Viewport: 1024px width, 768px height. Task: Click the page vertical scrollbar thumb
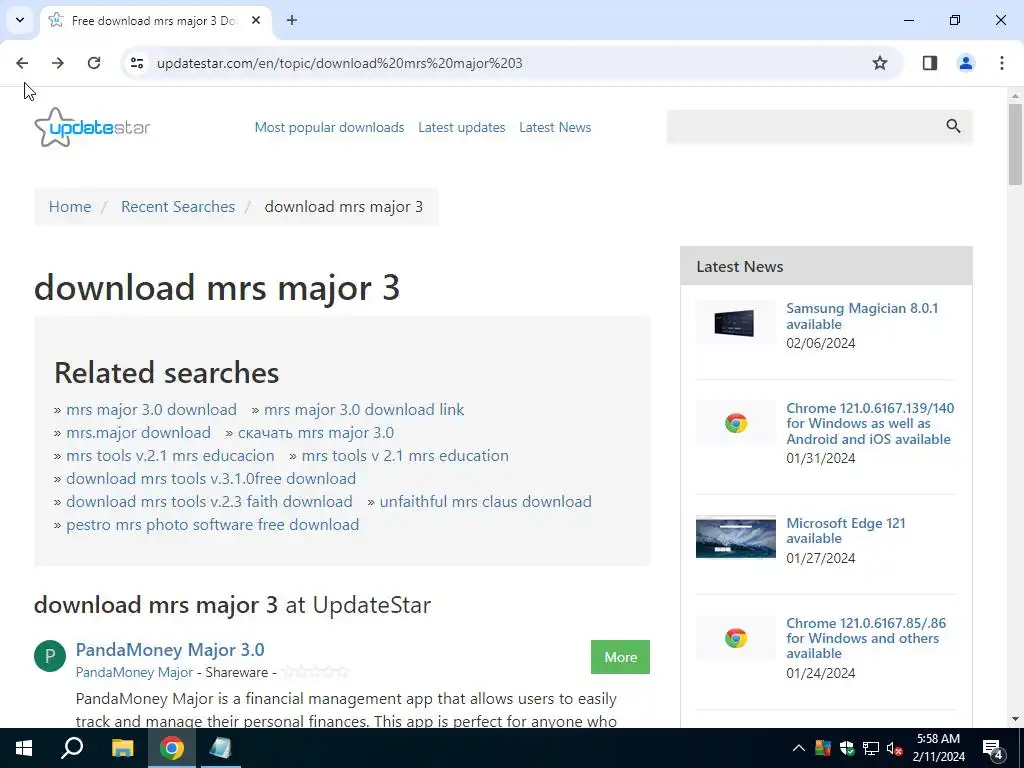pyautogui.click(x=1015, y=144)
